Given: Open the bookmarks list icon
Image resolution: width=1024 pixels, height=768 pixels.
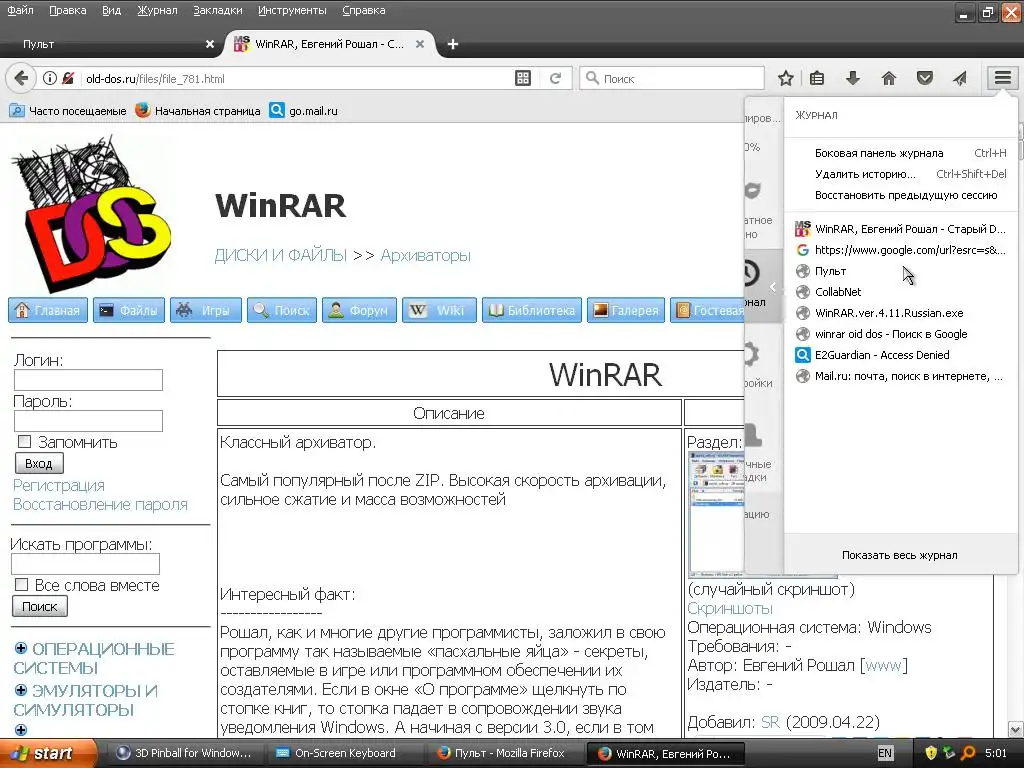Looking at the screenshot, I should [817, 78].
